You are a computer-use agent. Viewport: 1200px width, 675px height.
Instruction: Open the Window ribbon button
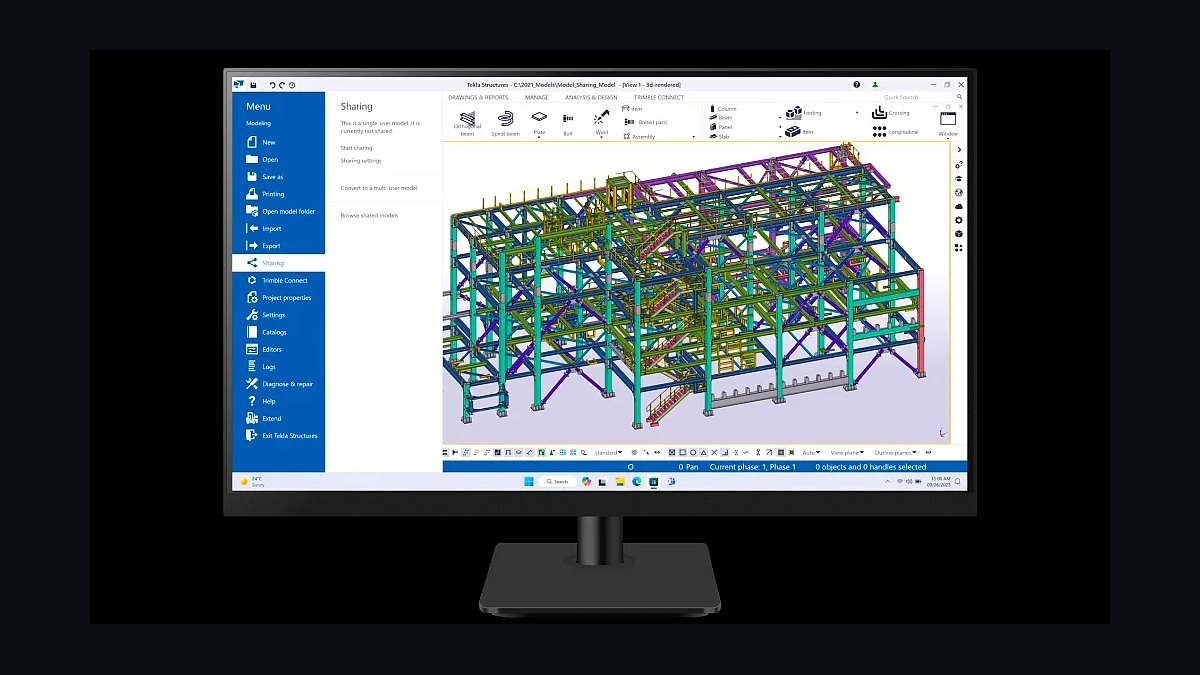(947, 123)
